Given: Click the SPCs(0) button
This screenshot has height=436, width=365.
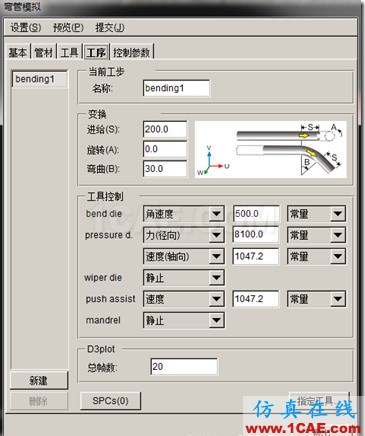Looking at the screenshot, I should click(110, 401).
